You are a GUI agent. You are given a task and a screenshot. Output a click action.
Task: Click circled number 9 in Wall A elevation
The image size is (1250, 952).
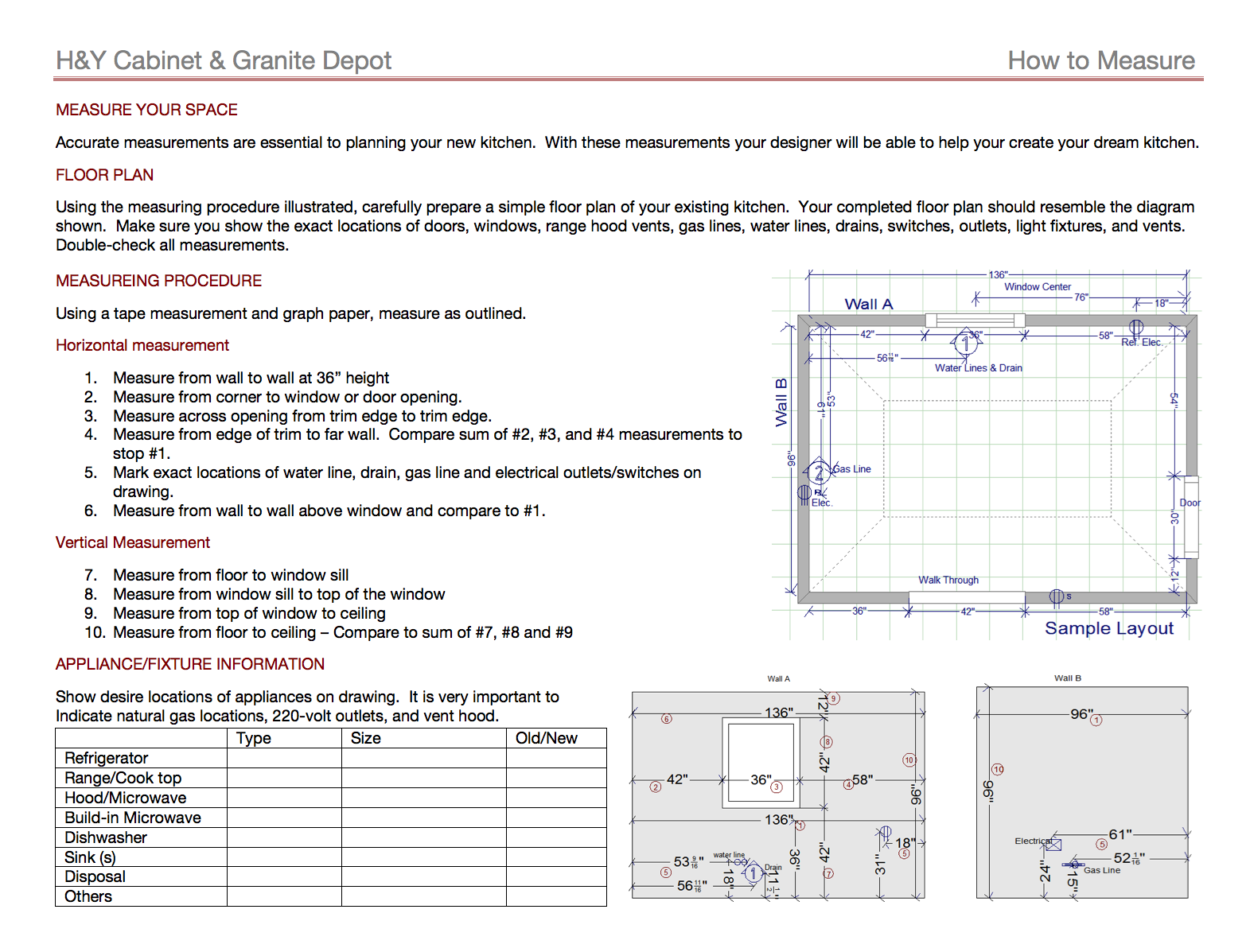tap(834, 698)
